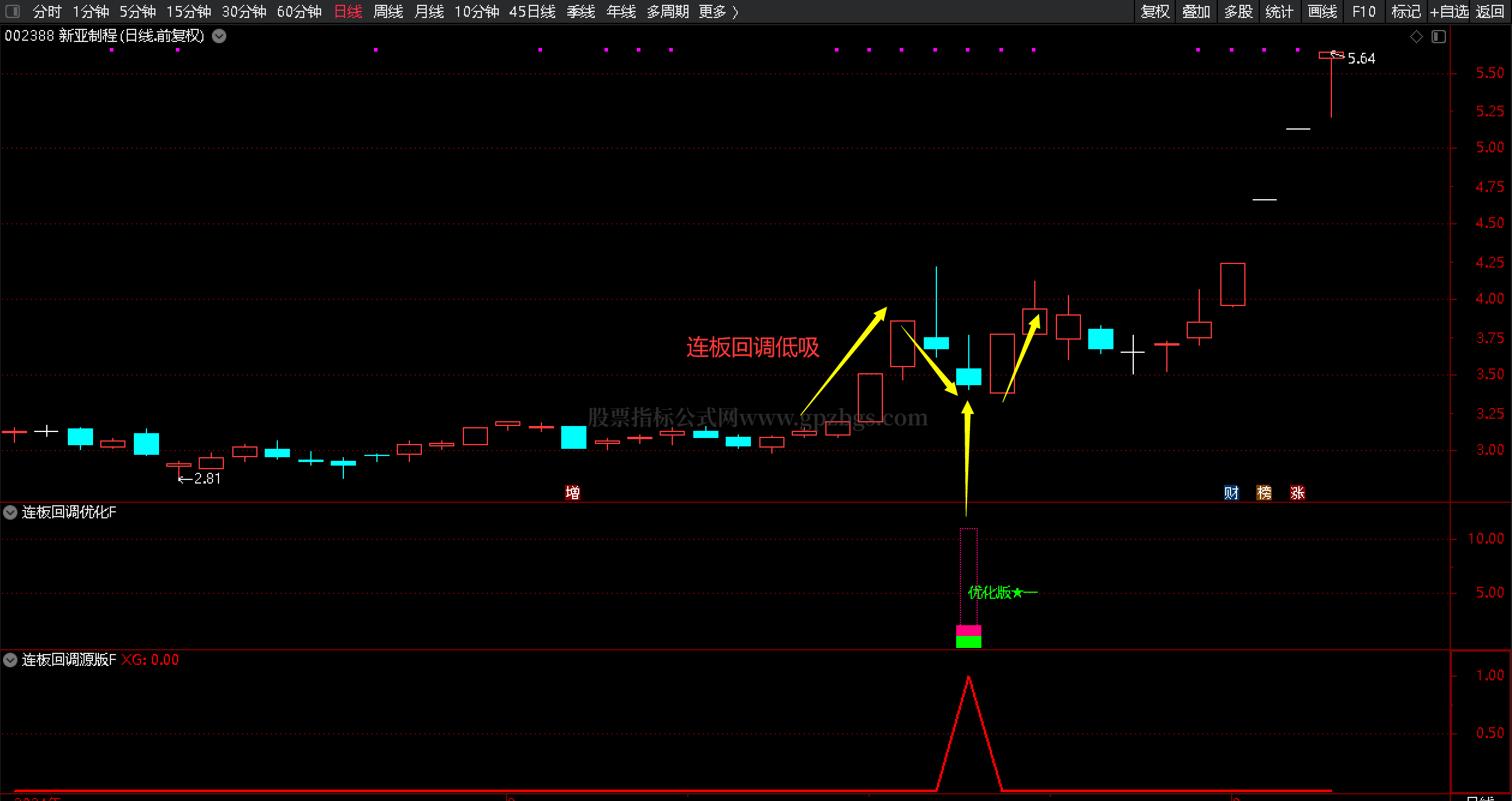Click the panel icon left of 分时
This screenshot has width=1512, height=801.
13,11
